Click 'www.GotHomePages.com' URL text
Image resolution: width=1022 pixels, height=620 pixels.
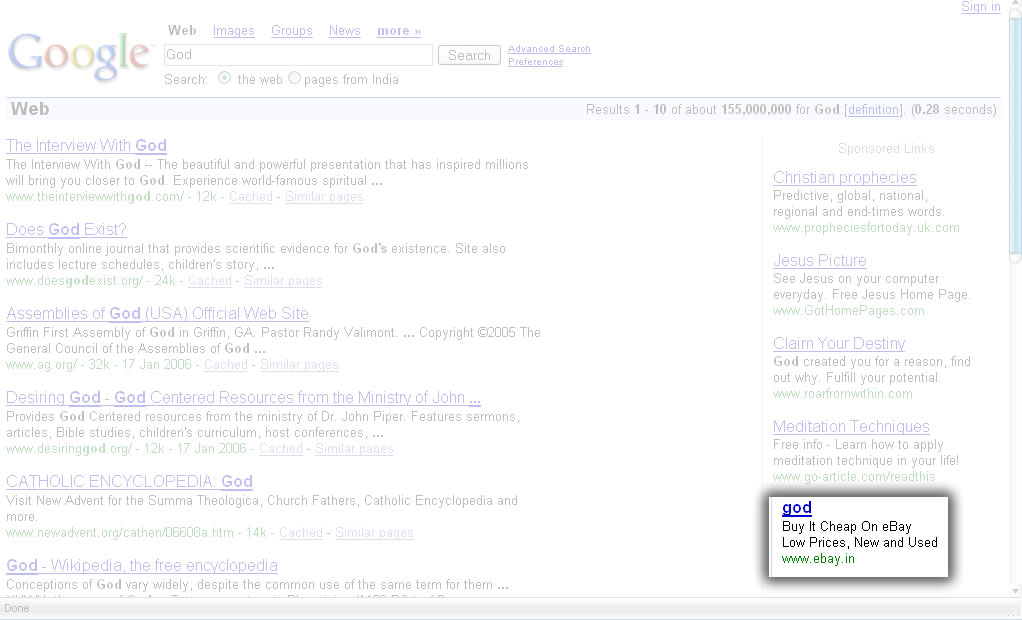(x=849, y=311)
